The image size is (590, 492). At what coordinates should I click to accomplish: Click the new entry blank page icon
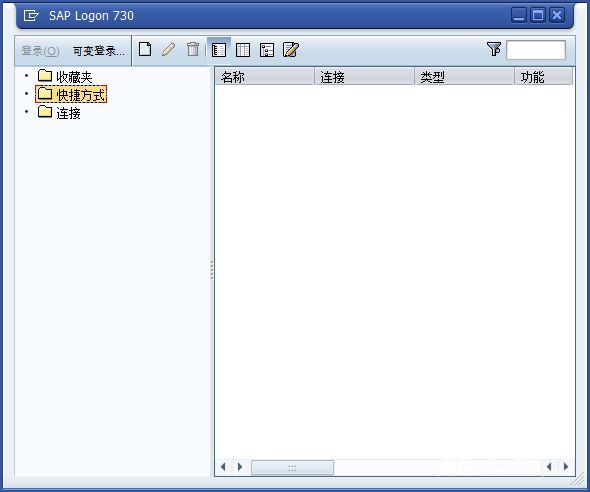145,49
